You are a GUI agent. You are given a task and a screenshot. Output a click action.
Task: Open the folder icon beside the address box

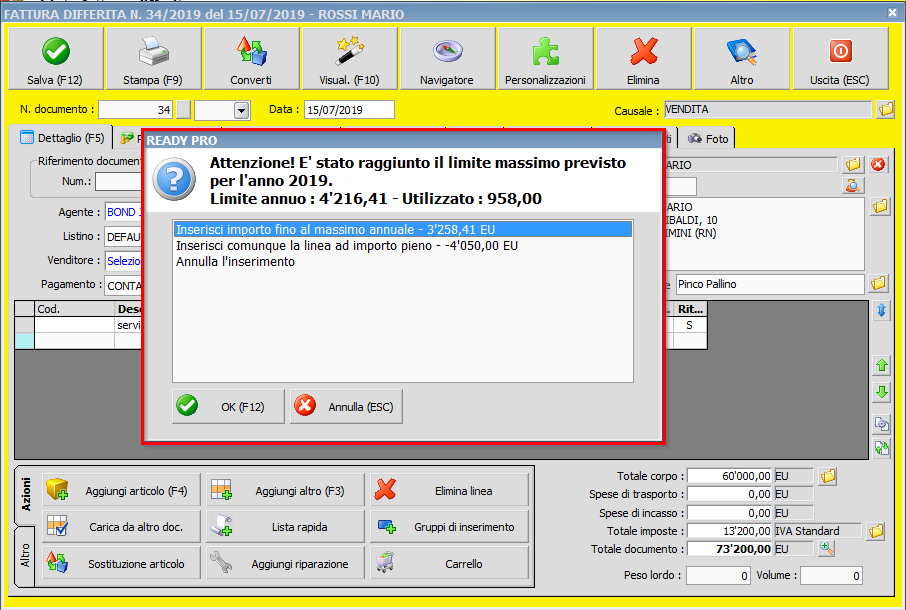tap(880, 206)
